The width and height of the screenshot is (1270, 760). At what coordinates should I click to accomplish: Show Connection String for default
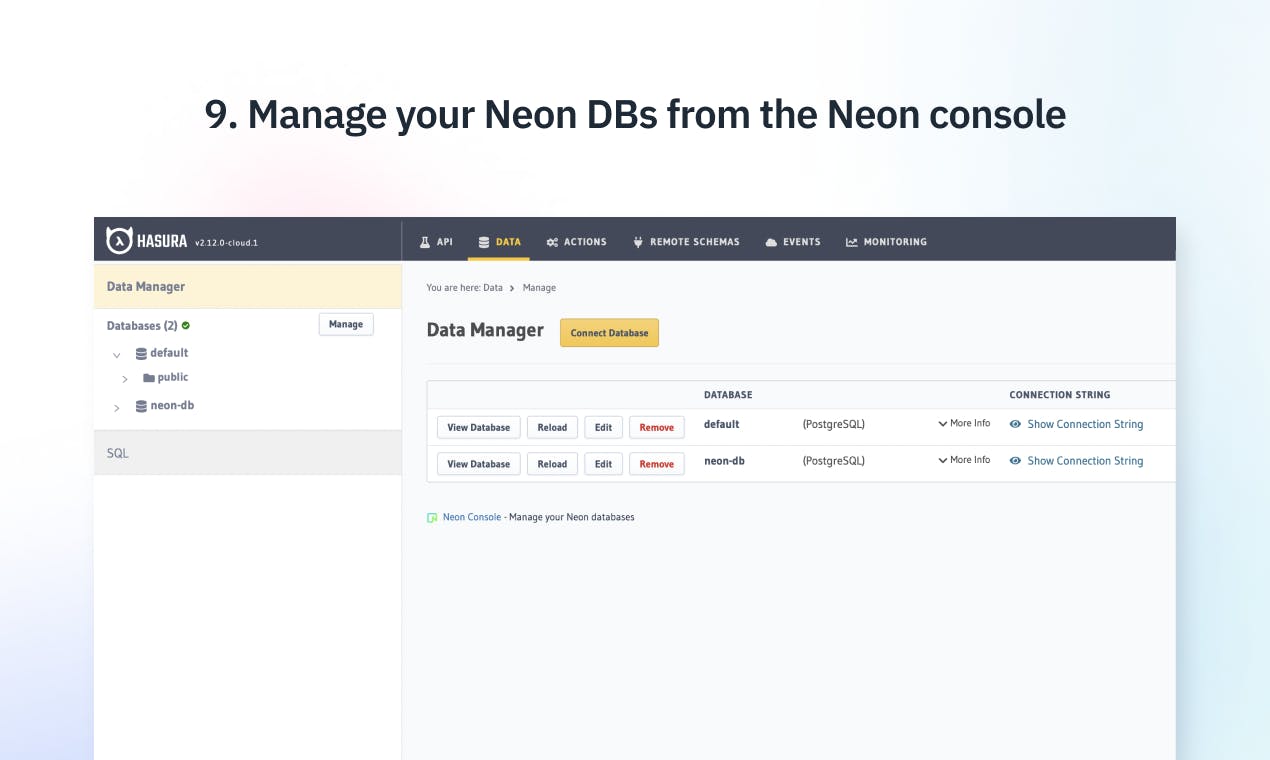coord(1085,424)
